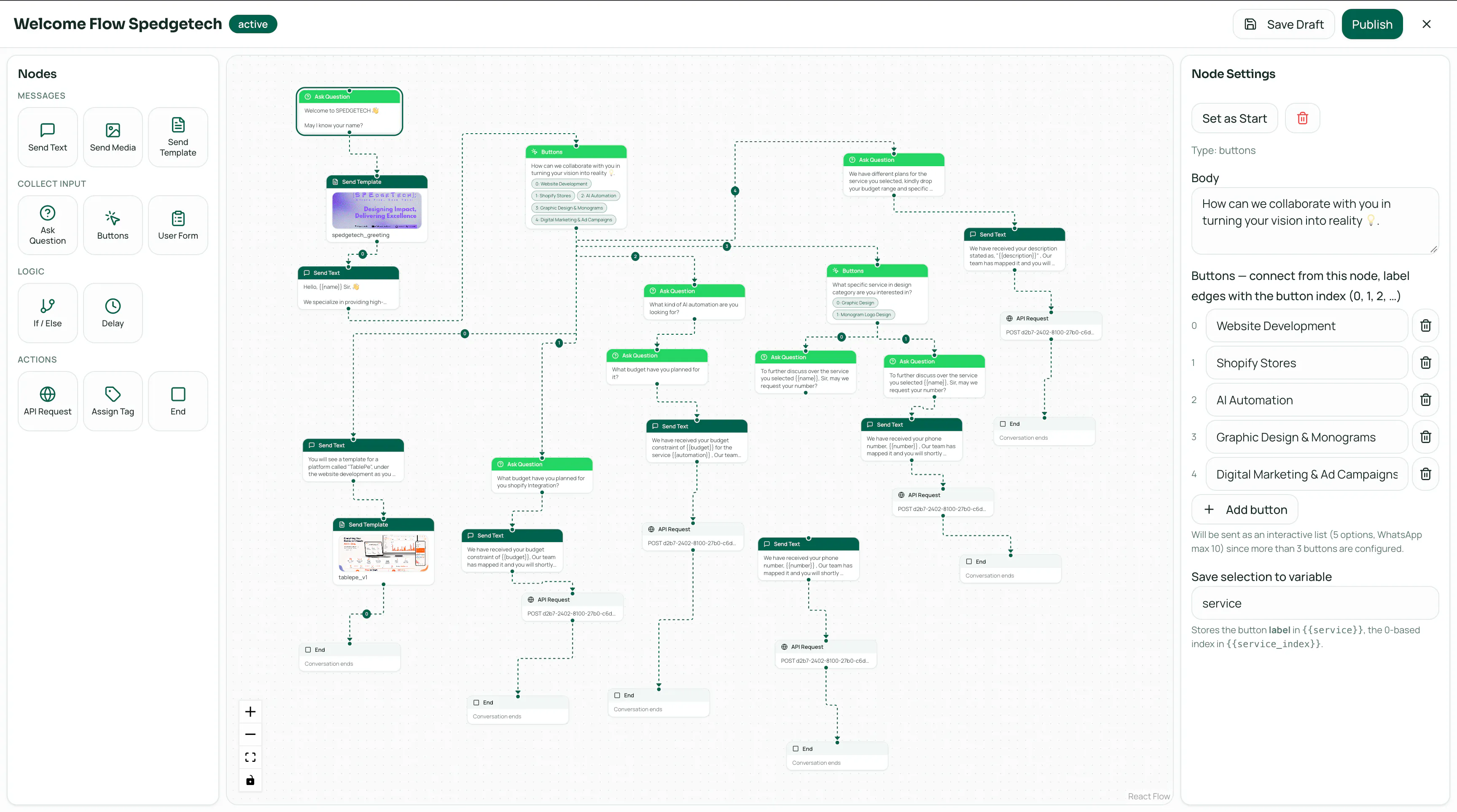The width and height of the screenshot is (1457, 812).
Task: Select the shopify integration budget question node
Action: tap(542, 475)
